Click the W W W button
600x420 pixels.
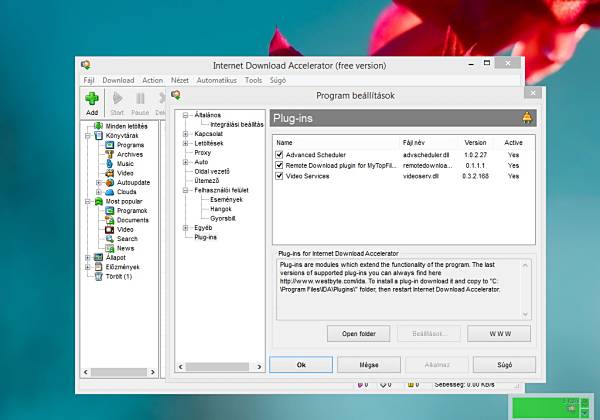(x=499, y=334)
